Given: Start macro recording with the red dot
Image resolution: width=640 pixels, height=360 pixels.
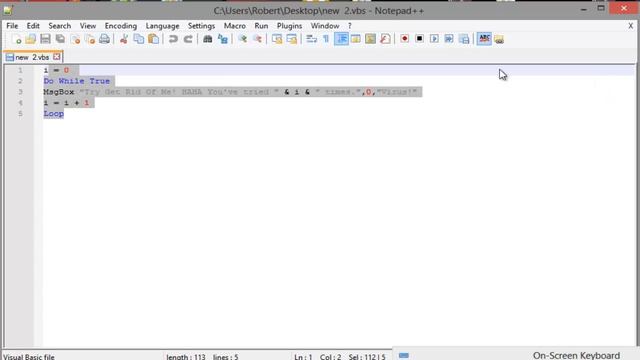Looking at the screenshot, I should coord(404,39).
